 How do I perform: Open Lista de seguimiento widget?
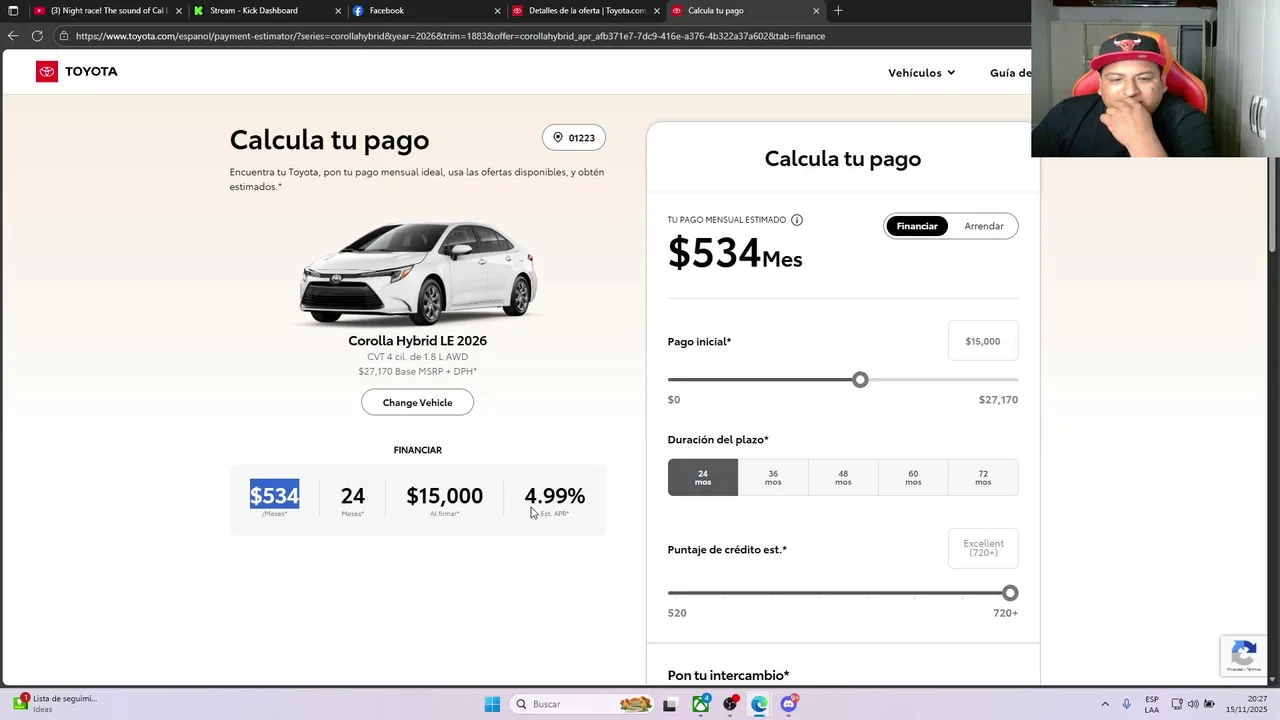click(x=56, y=704)
